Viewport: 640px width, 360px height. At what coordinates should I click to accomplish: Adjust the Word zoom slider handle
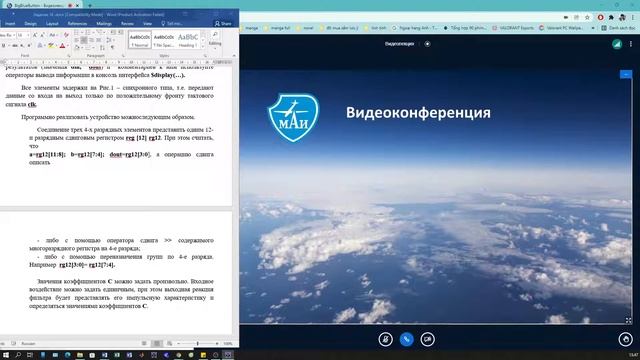click(x=198, y=343)
